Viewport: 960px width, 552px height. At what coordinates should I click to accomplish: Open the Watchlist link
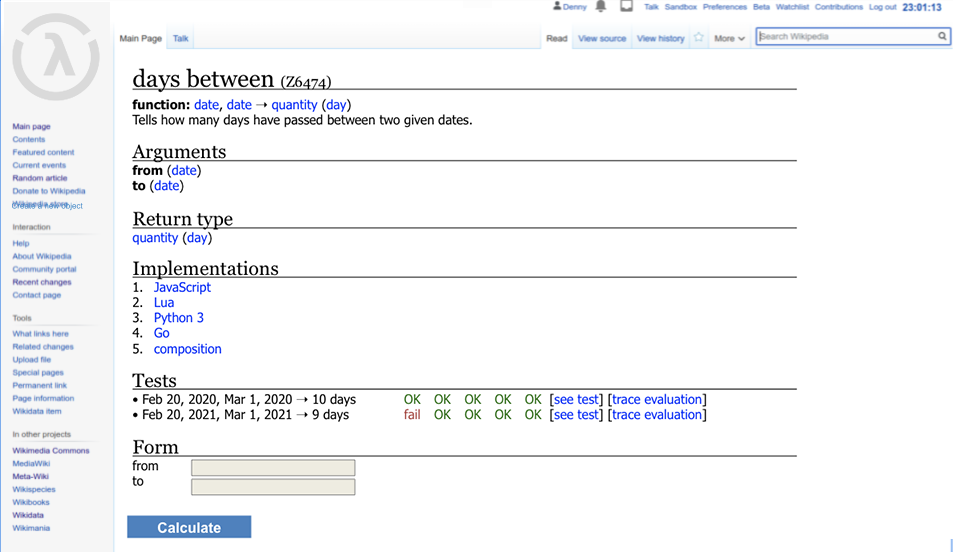(792, 7)
